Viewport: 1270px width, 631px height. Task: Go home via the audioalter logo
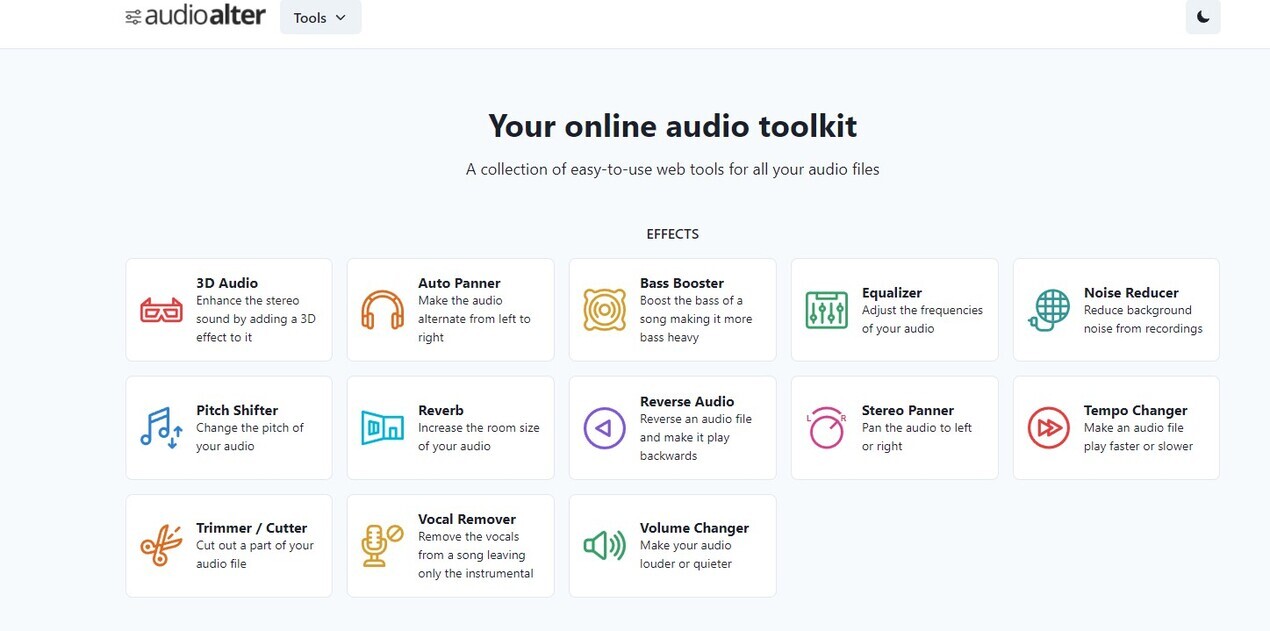tap(196, 16)
